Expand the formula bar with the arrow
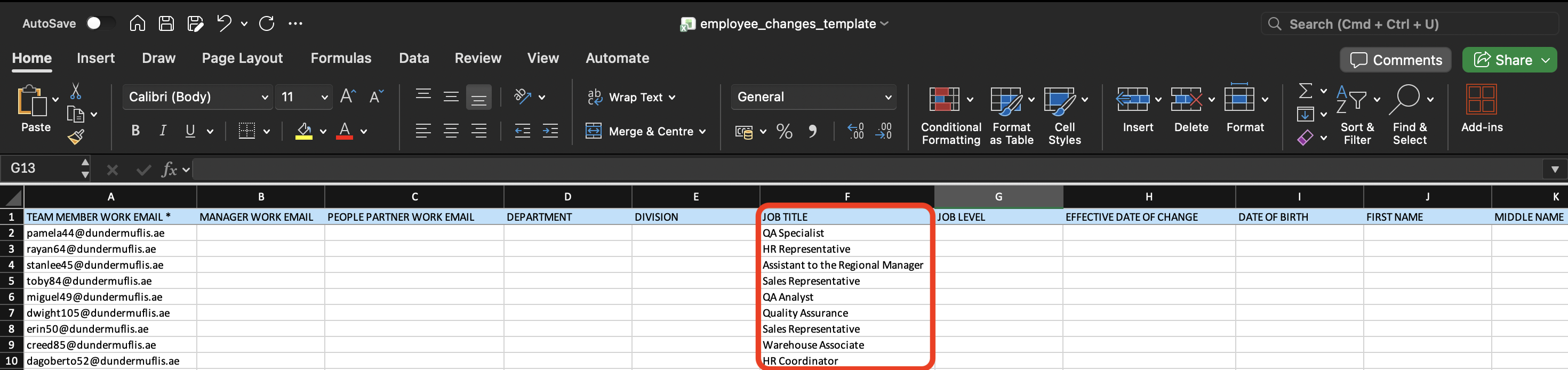Image resolution: width=1568 pixels, height=370 pixels. click(1554, 169)
